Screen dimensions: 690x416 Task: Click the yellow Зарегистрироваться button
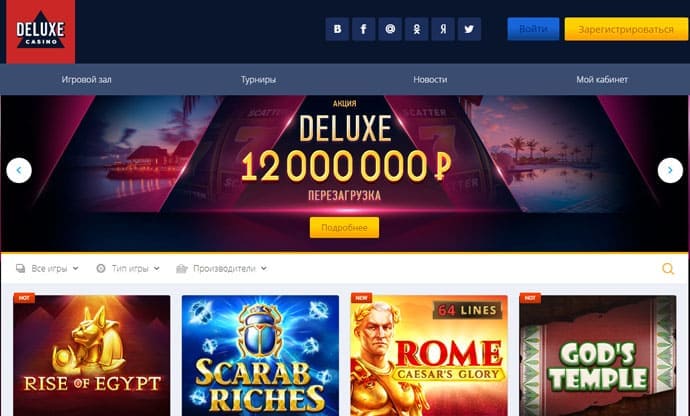pos(626,29)
